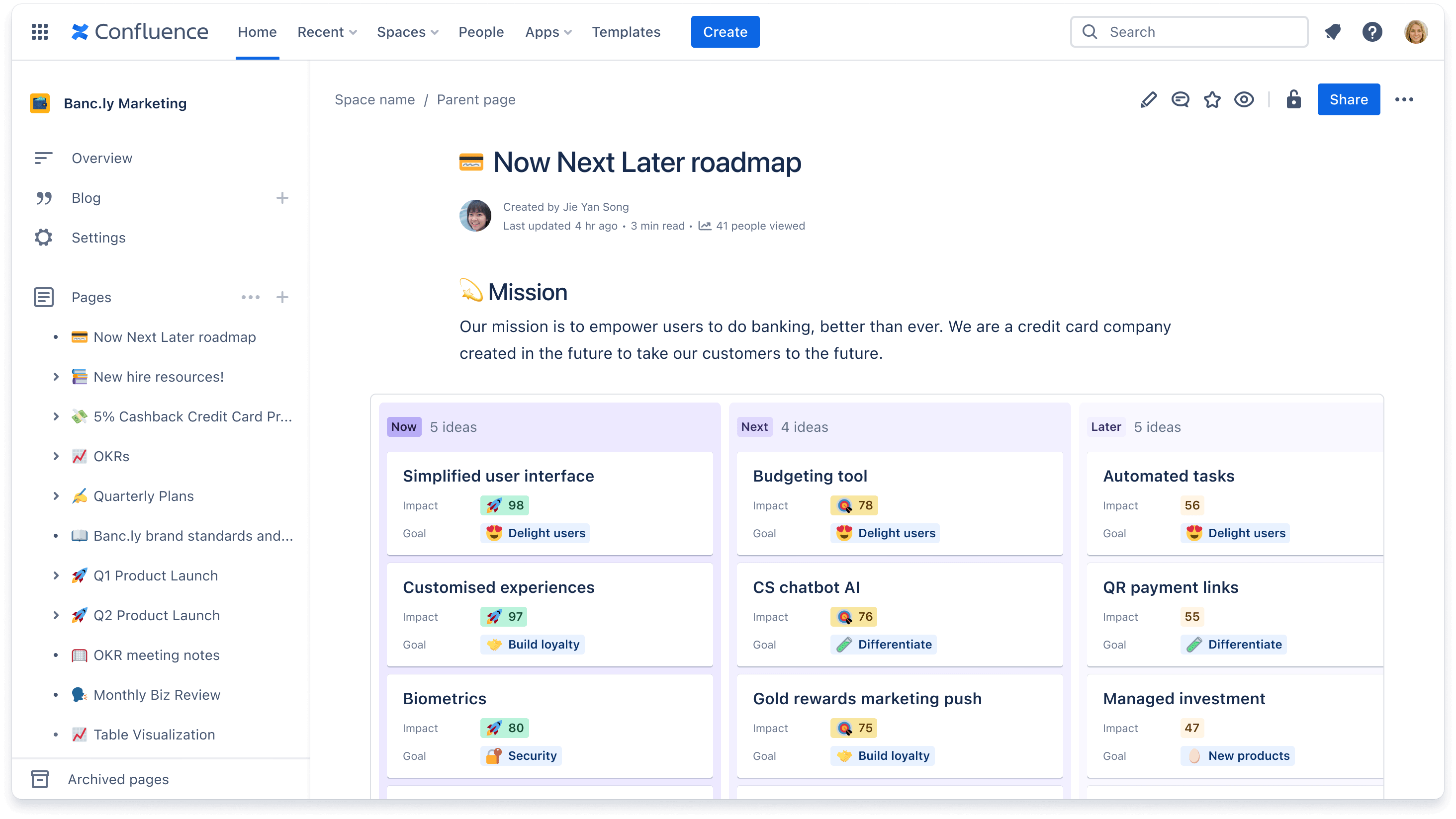Open the Apps dropdown menu
This screenshot has height=819, width=1456.
548,31
